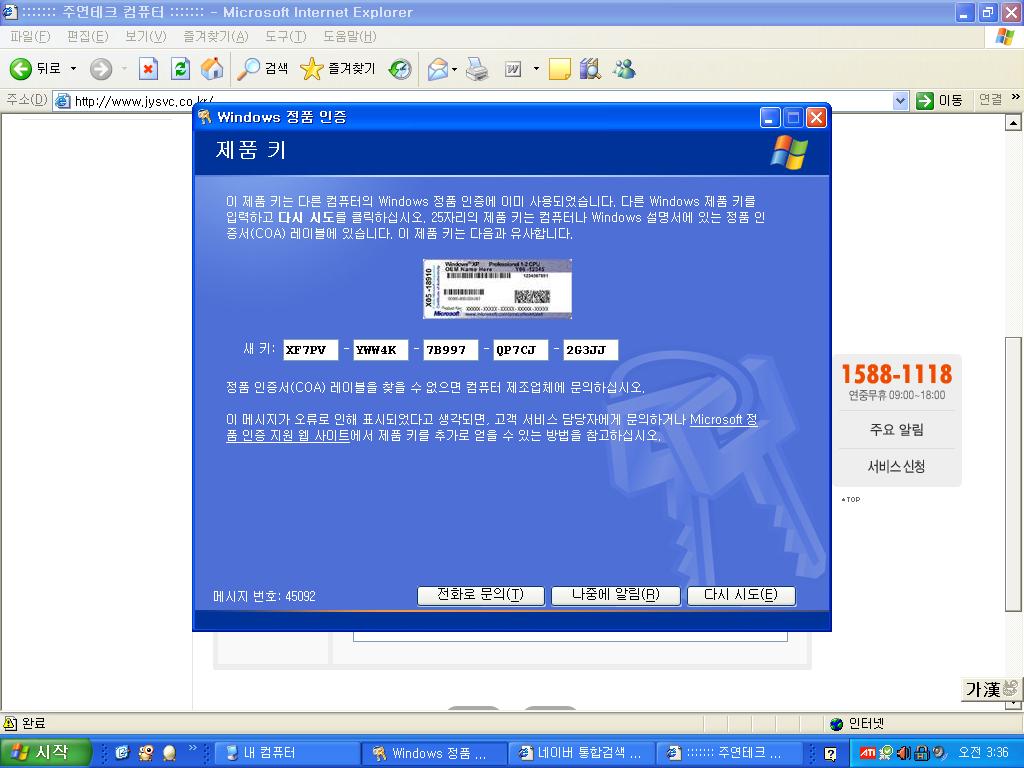The width and height of the screenshot is (1024, 768).
Task: Expand the mail dropdown arrow
Action: pyautogui.click(x=455, y=69)
